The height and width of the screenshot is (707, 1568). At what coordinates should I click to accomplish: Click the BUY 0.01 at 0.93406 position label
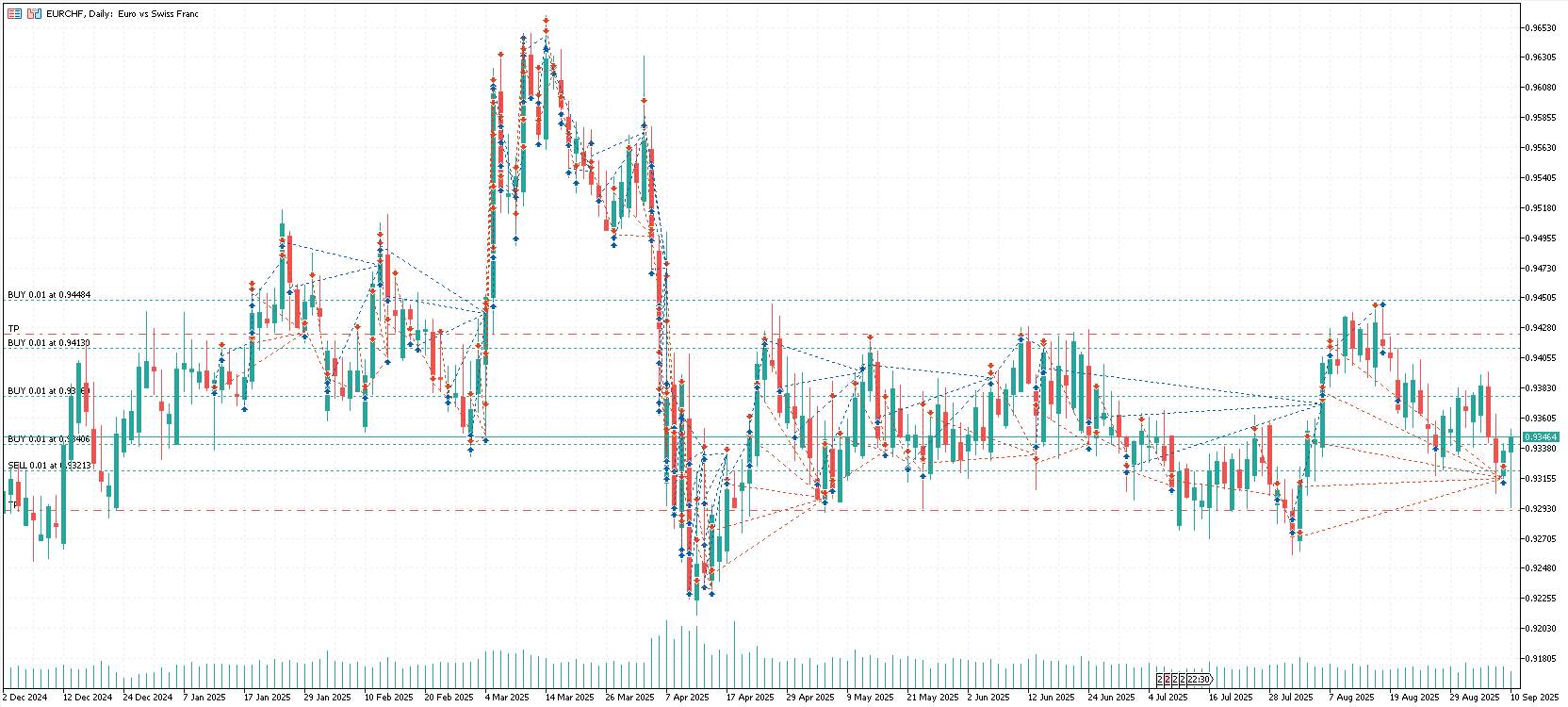49,439
